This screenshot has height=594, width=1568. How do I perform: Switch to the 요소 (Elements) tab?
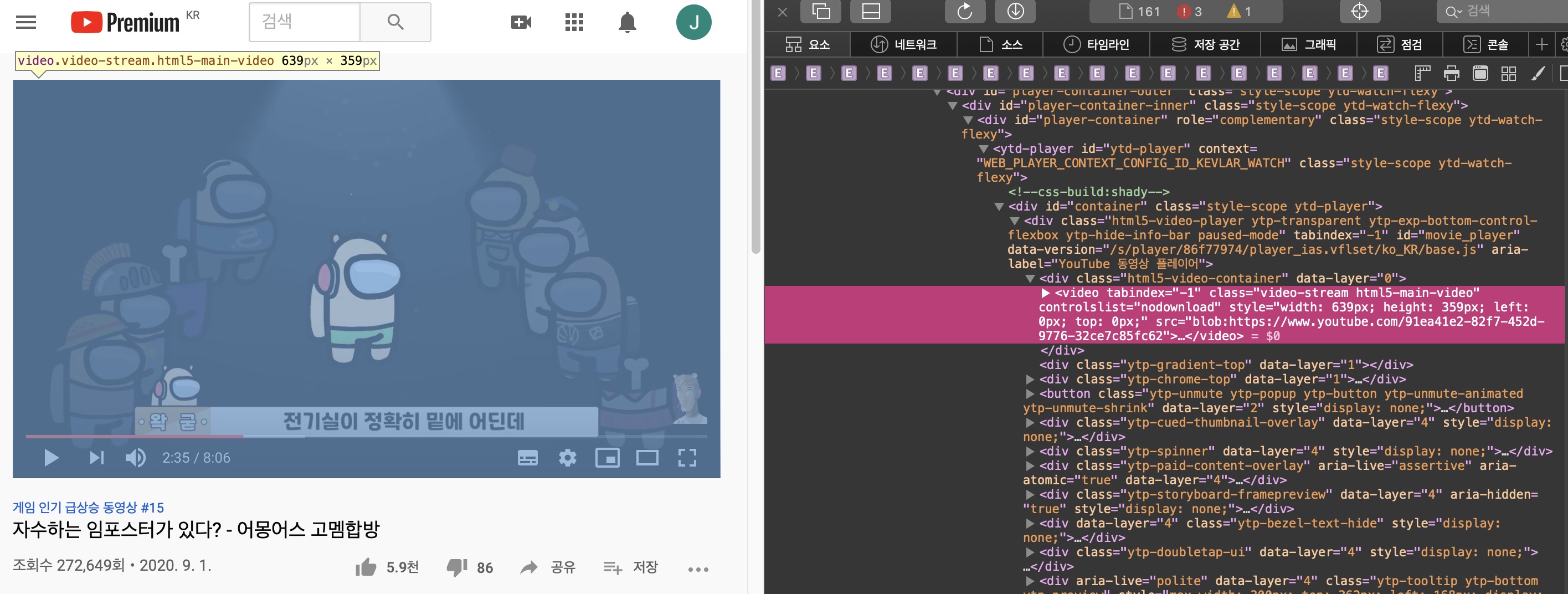tap(807, 44)
